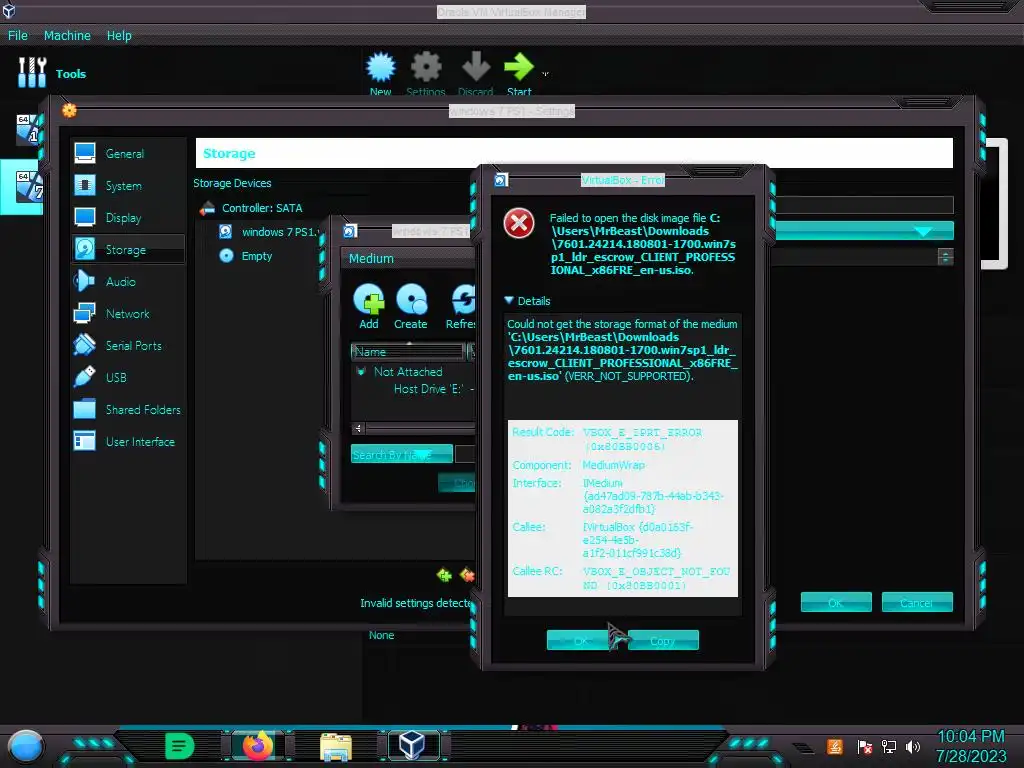Open Settings from the Manager toolbar
Screen dimensions: 1024x768
[426, 72]
